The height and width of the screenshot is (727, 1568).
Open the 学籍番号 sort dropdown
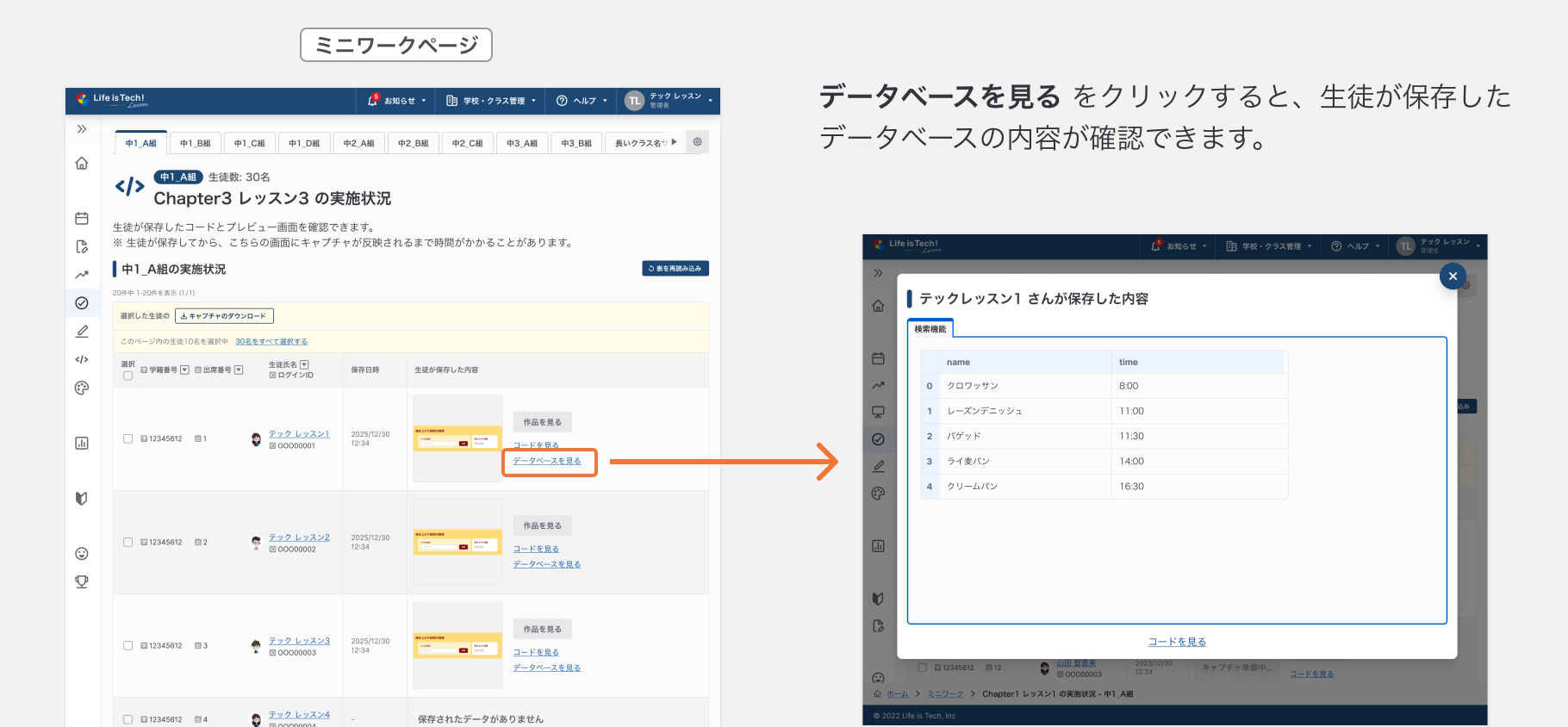point(184,370)
